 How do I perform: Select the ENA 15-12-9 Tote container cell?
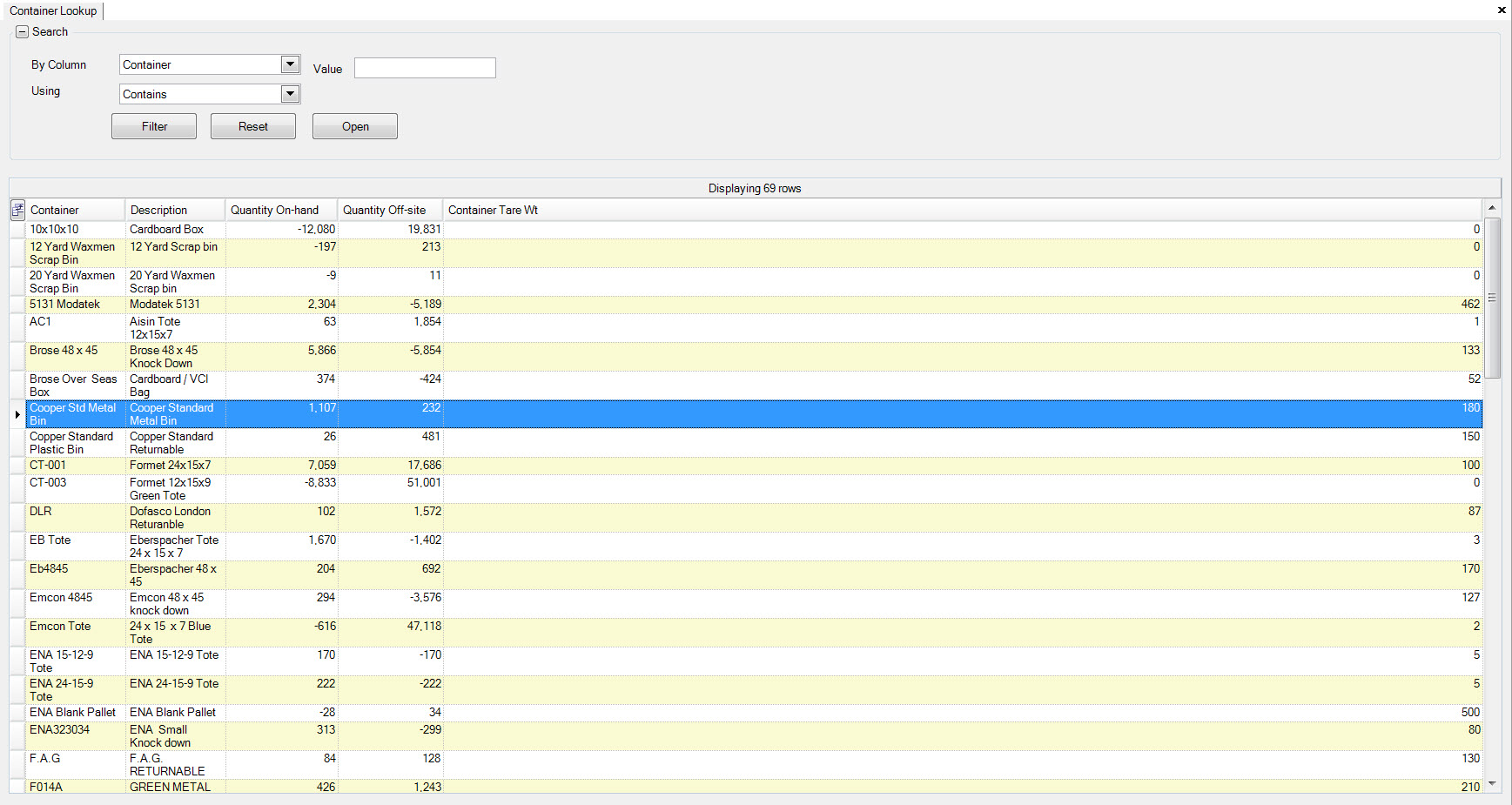76,661
